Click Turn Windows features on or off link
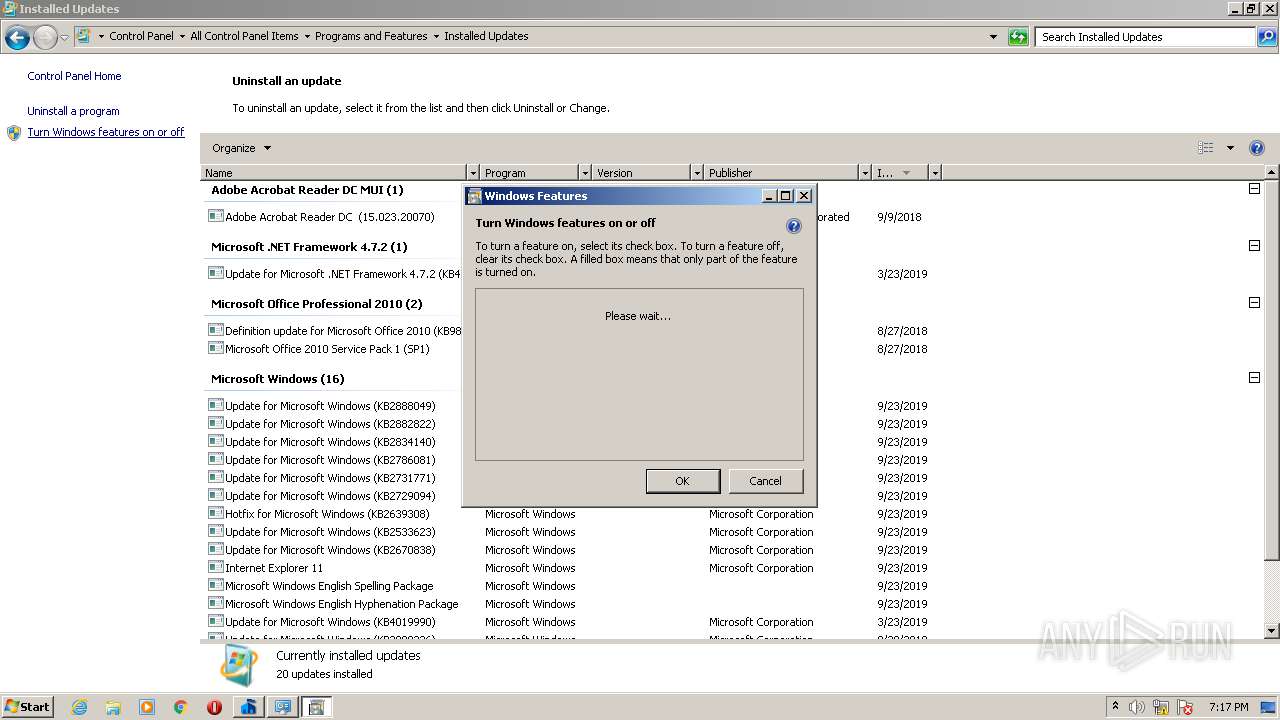 coord(106,132)
